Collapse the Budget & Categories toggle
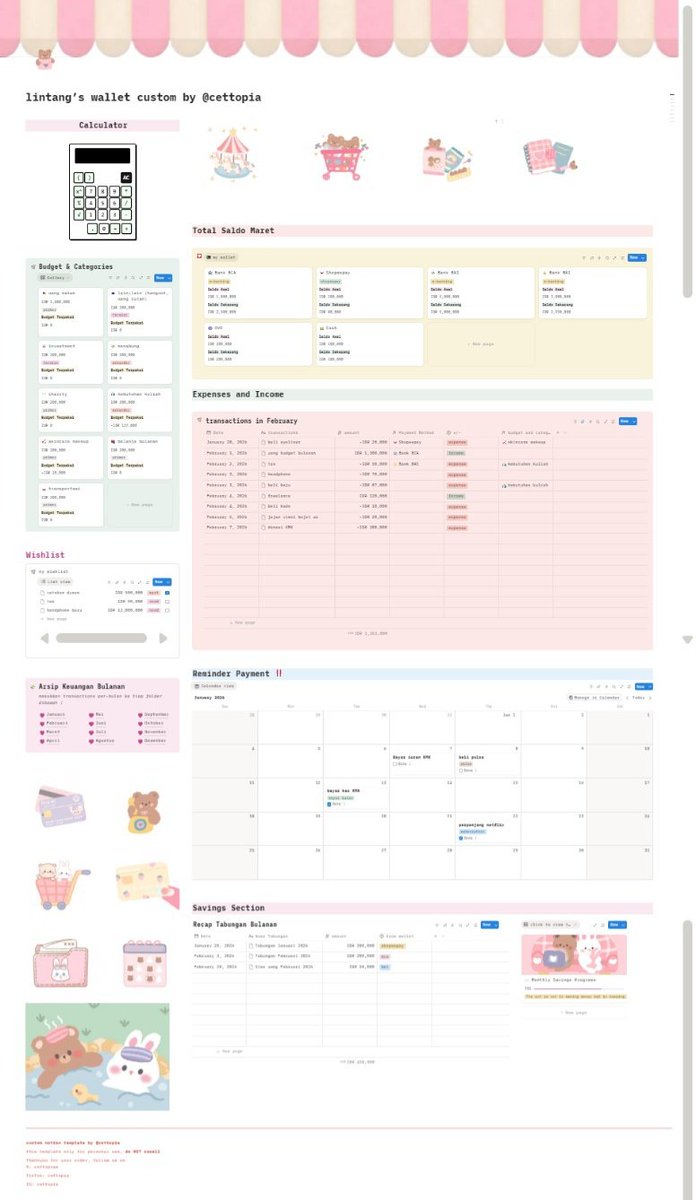Viewport: 696px width, 1200px height. click(33, 267)
